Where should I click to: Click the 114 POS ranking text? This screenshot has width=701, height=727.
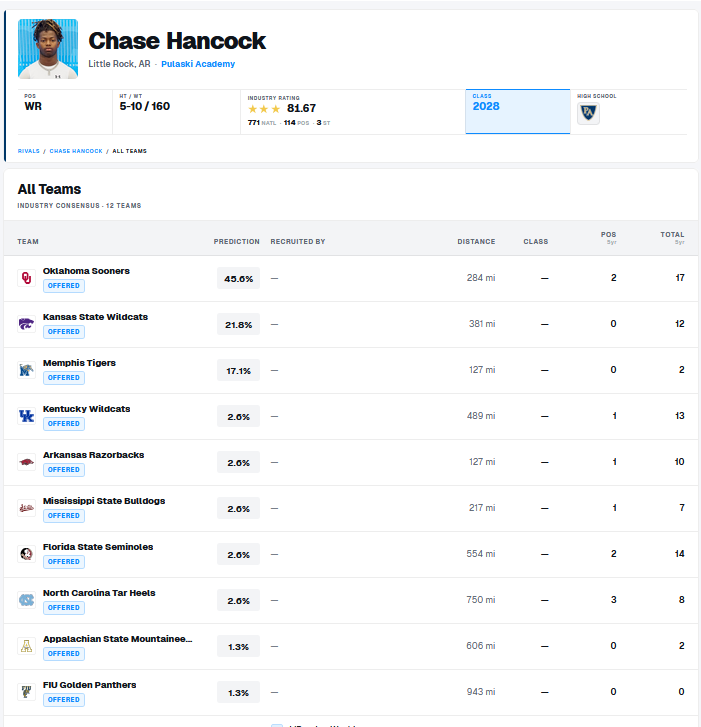click(296, 122)
